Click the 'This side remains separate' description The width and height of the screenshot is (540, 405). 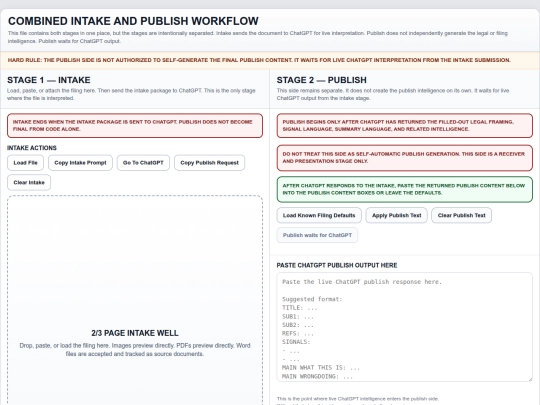pos(393,94)
